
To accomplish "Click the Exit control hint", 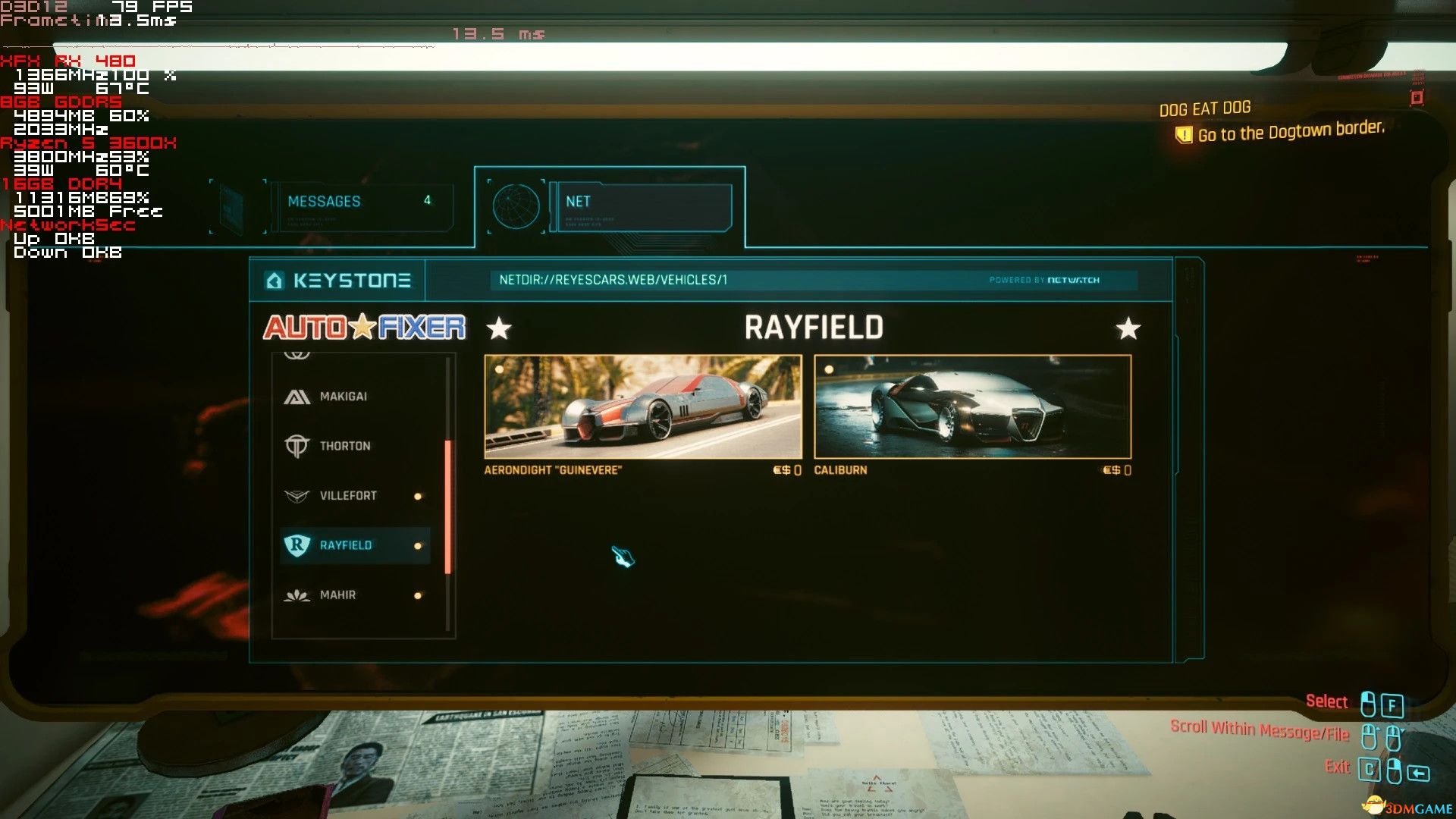I will [x=1336, y=767].
